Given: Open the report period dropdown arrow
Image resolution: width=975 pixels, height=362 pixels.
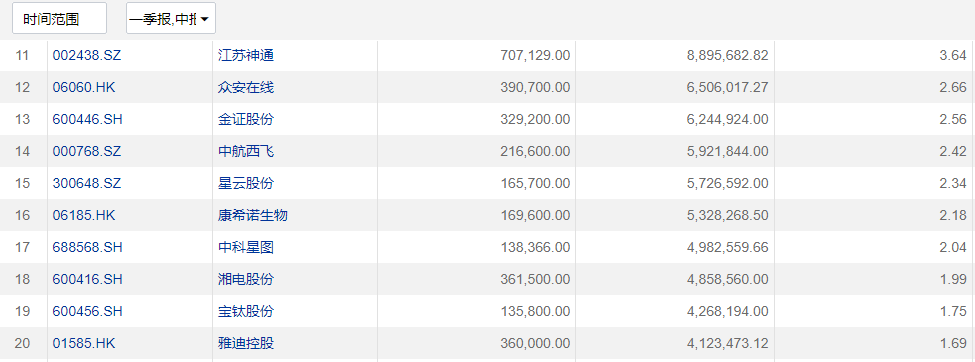Looking at the screenshot, I should pyautogui.click(x=205, y=19).
